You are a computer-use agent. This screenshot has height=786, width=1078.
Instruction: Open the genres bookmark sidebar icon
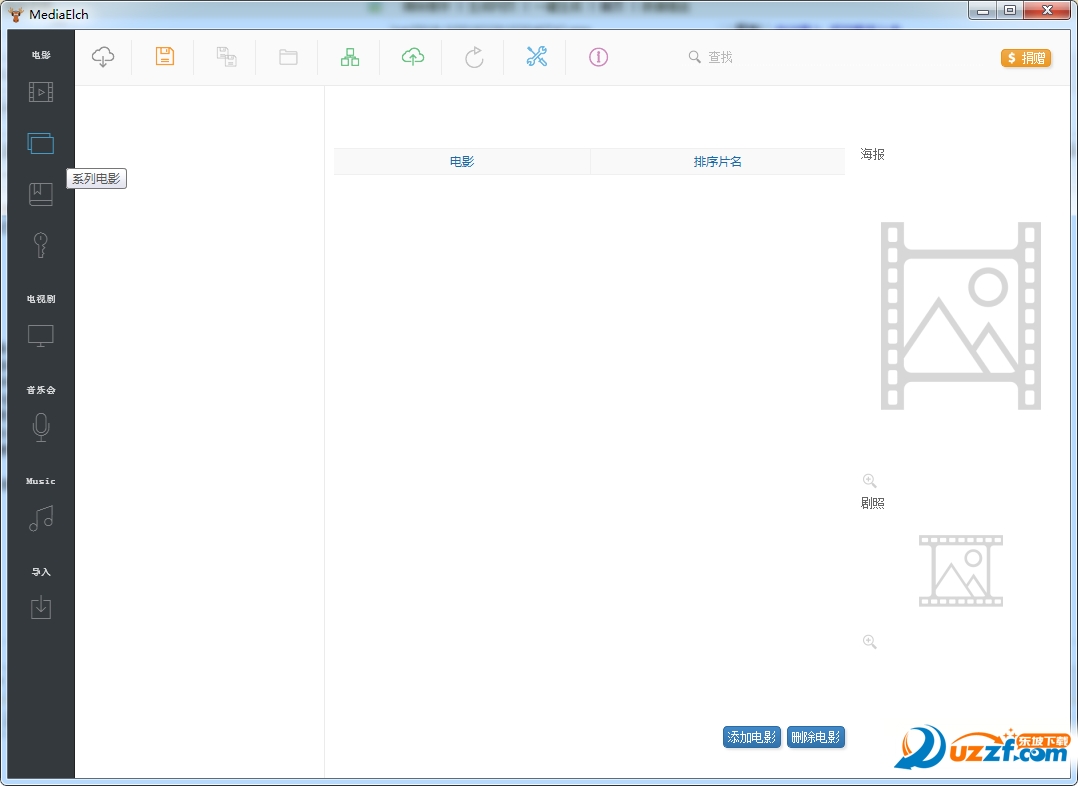pyautogui.click(x=41, y=194)
